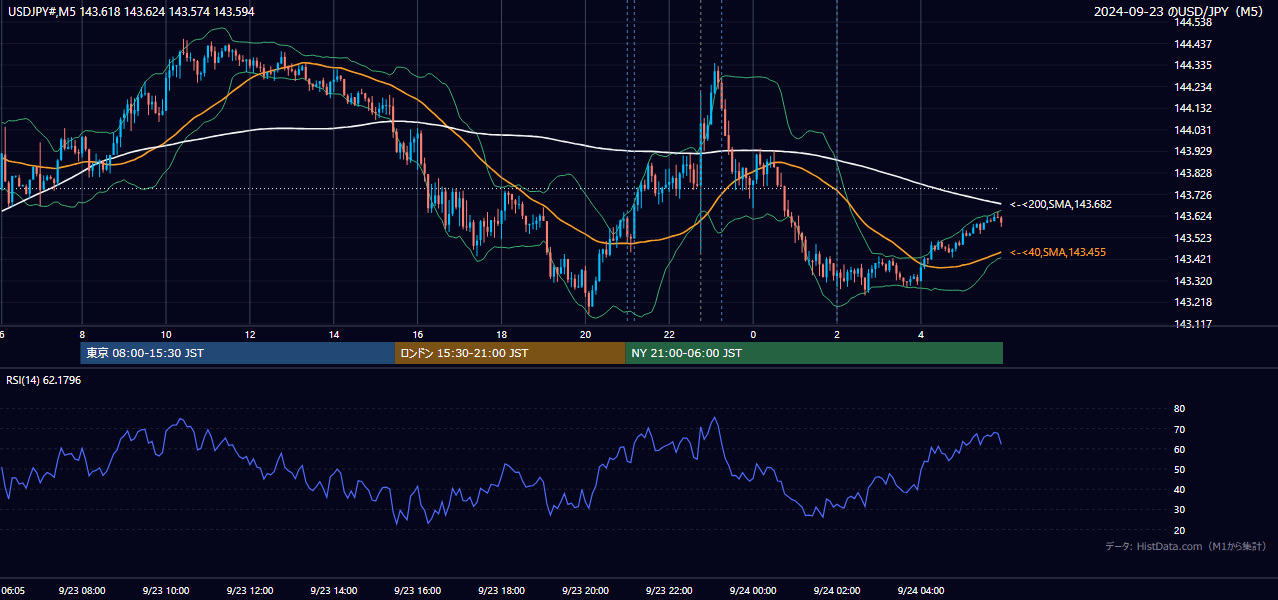Click the 9/23 08:00 time label
The height and width of the screenshot is (600, 1278).
tap(82, 591)
